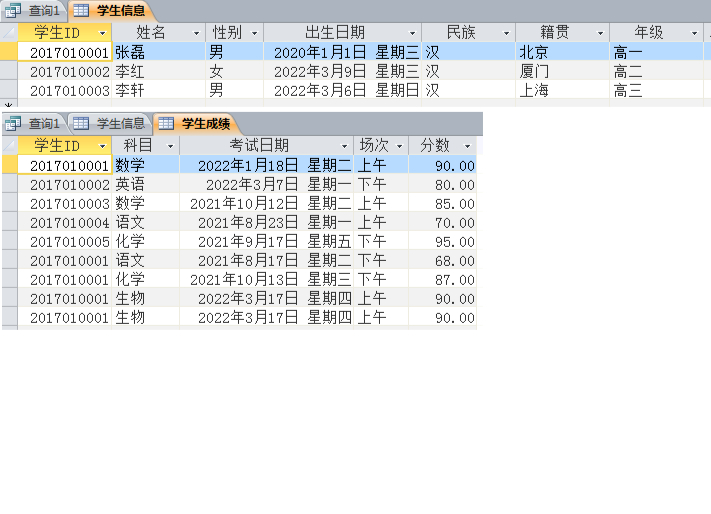711x514 pixels.
Task: Select 学生成绩 tab
Action: (x=196, y=123)
